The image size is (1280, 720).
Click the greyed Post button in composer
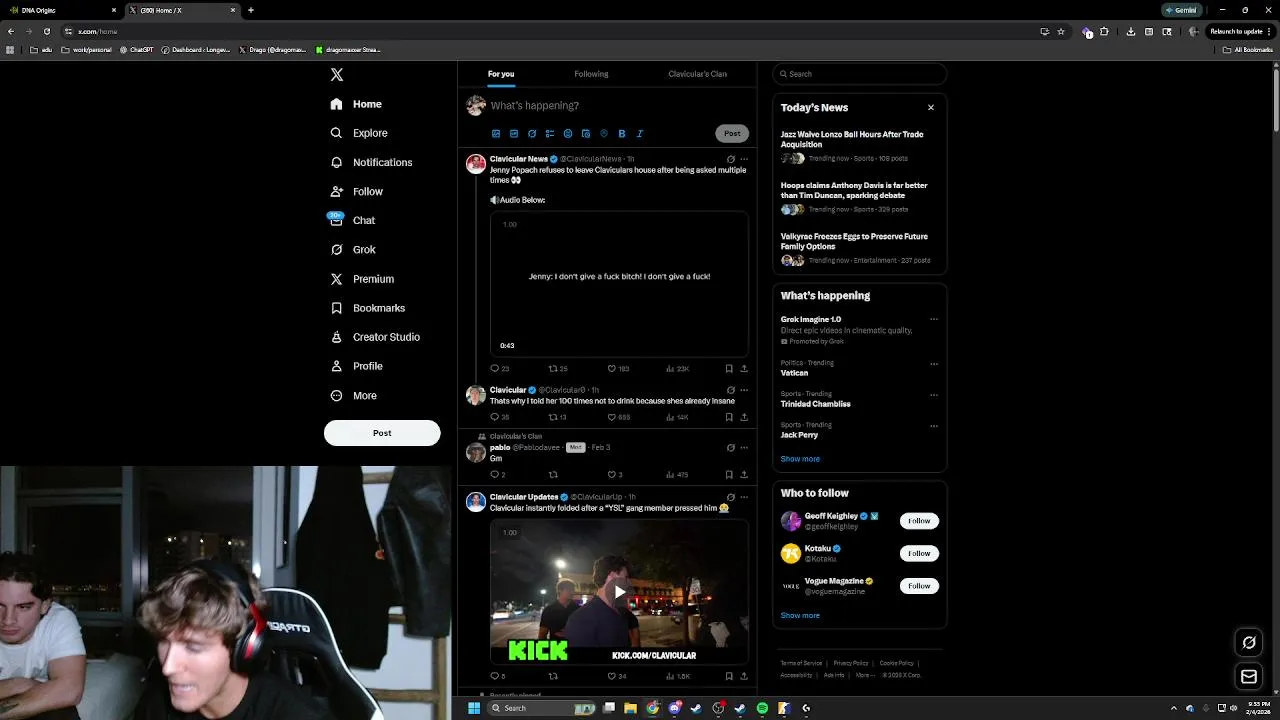(x=732, y=133)
